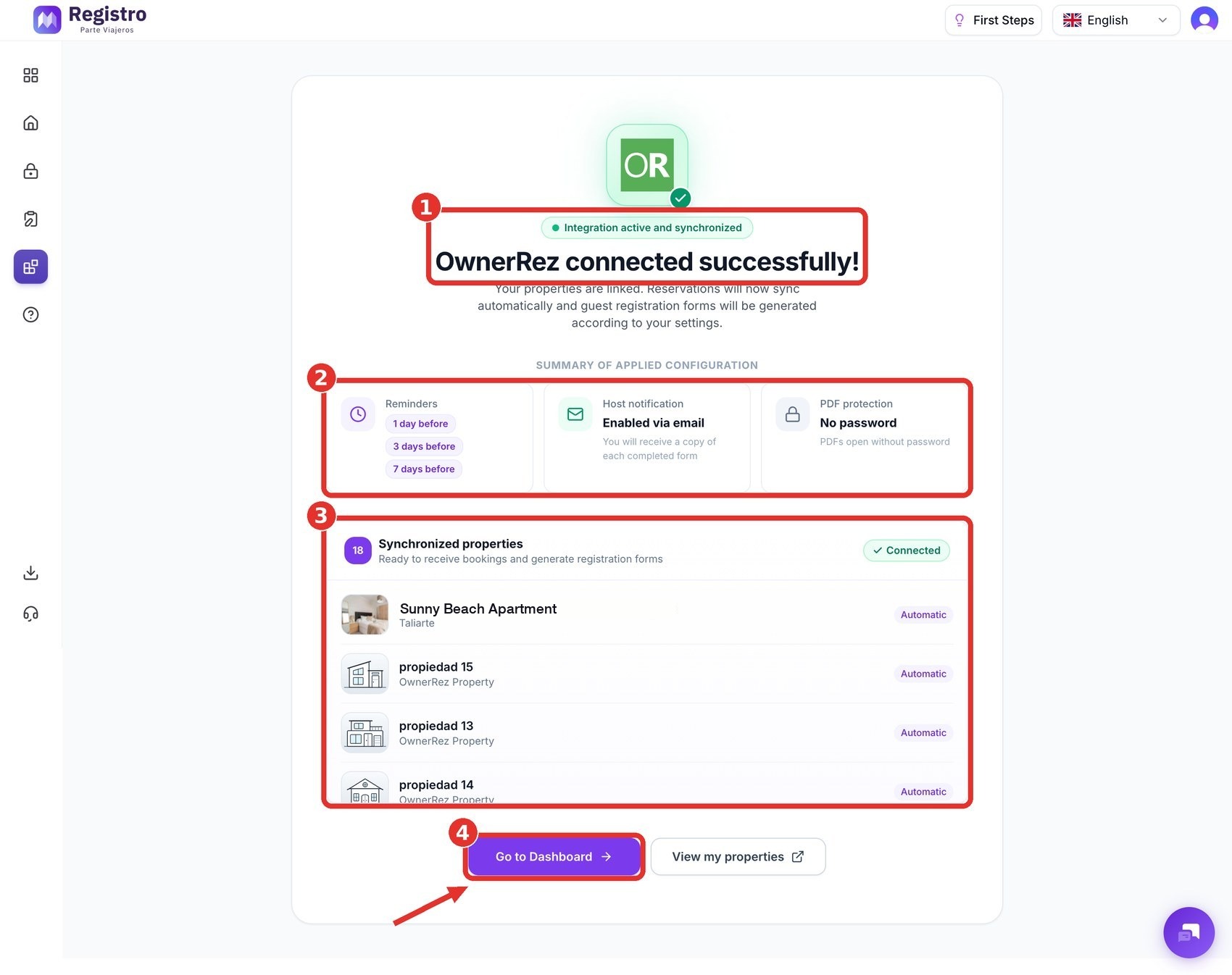Open the dashboard grid icon in sidebar

30,75
